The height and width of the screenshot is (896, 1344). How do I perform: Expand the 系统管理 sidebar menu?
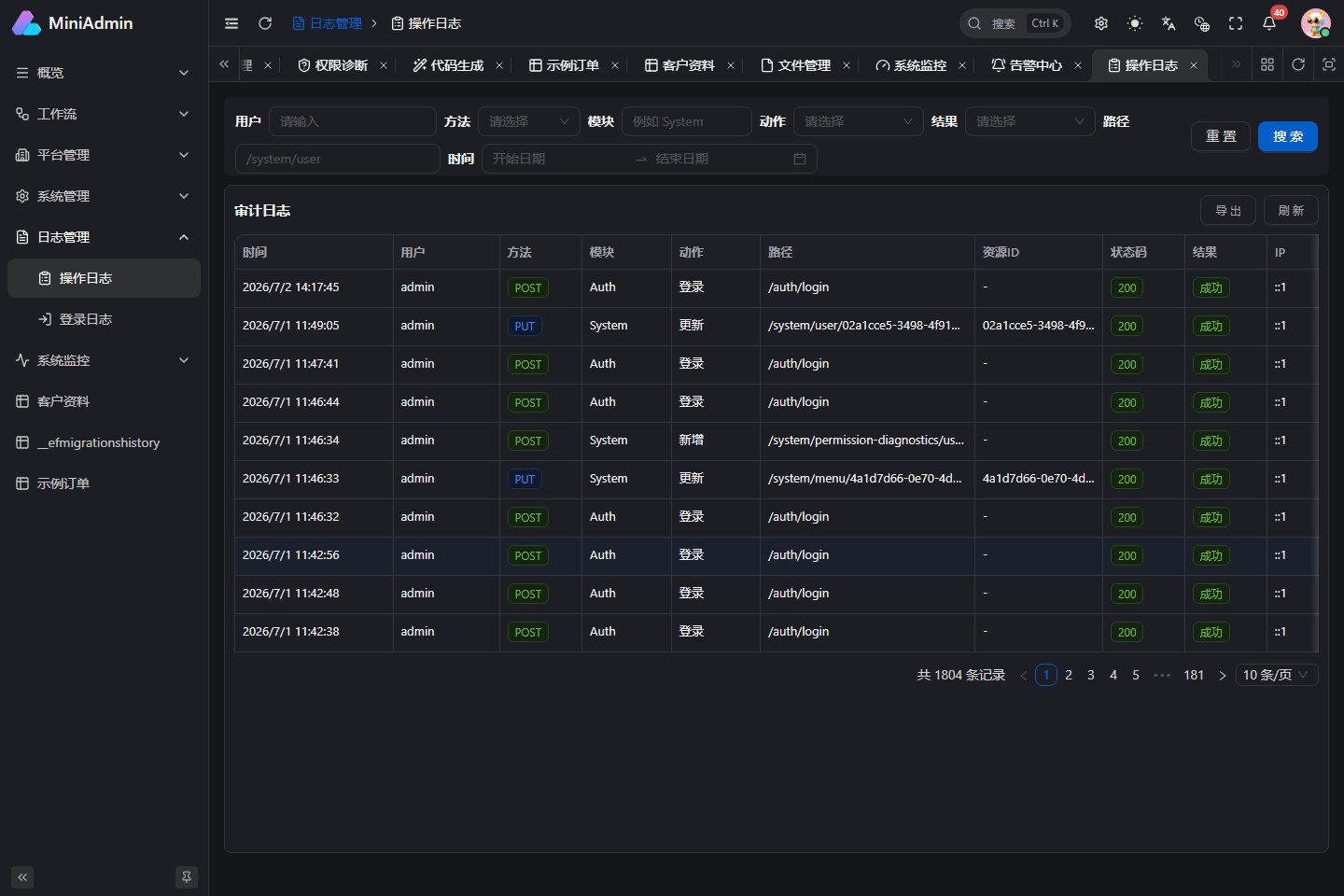click(104, 196)
